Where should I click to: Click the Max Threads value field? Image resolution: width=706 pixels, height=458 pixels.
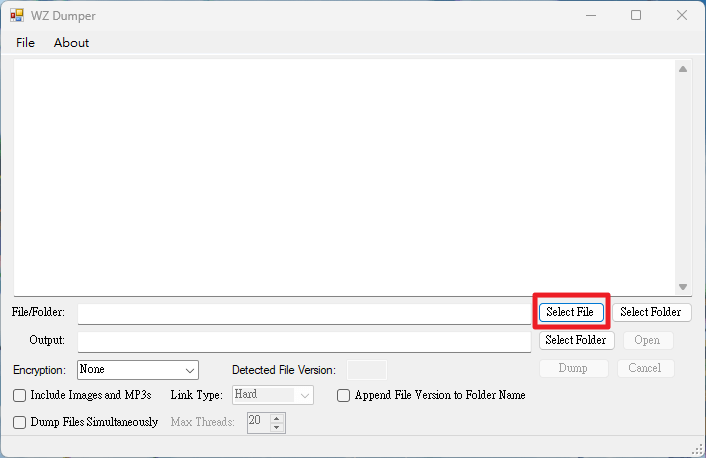pos(259,422)
